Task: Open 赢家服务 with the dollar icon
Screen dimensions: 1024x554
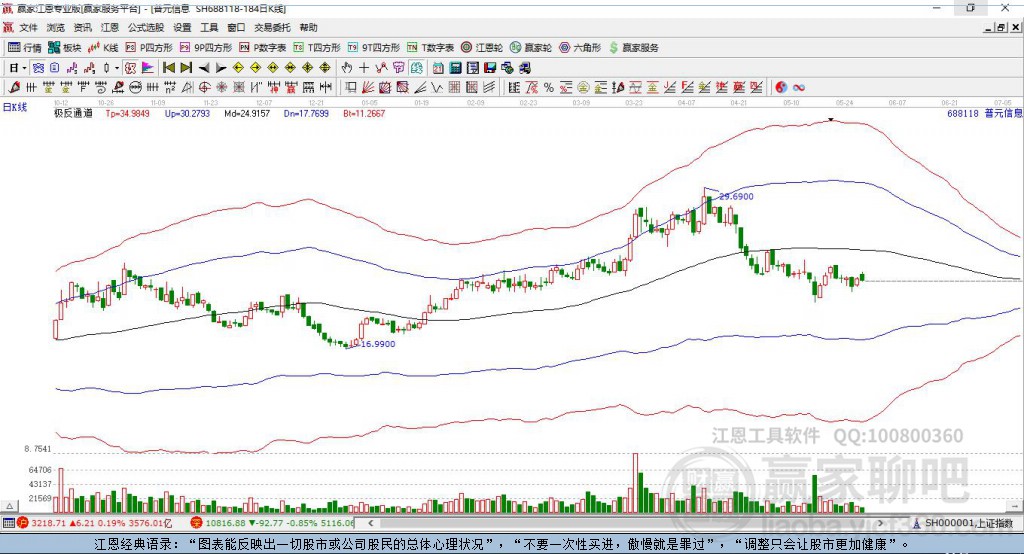Action: click(633, 48)
